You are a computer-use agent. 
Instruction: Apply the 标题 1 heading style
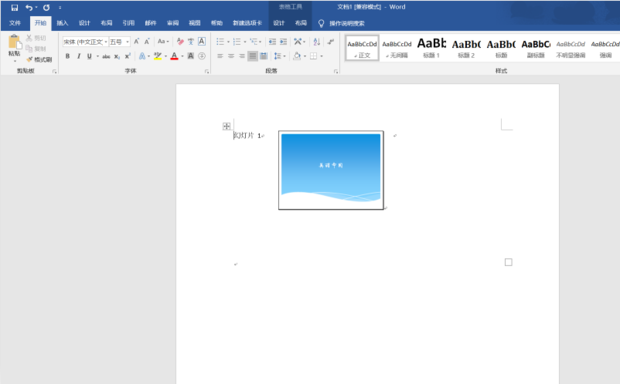pos(431,48)
